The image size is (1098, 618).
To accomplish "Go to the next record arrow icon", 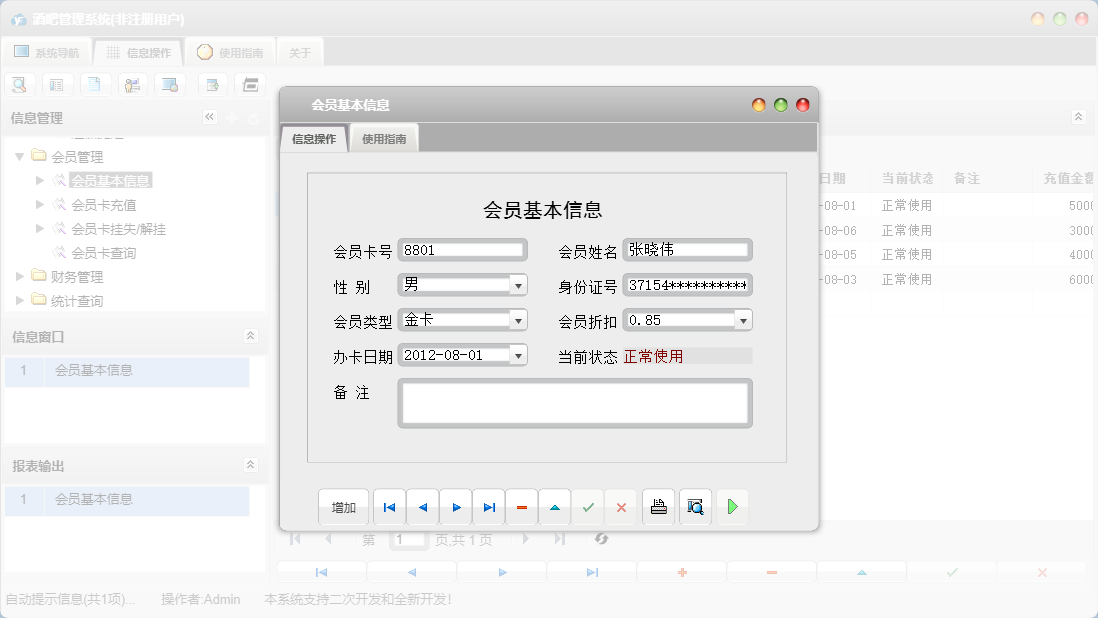I will pos(455,507).
